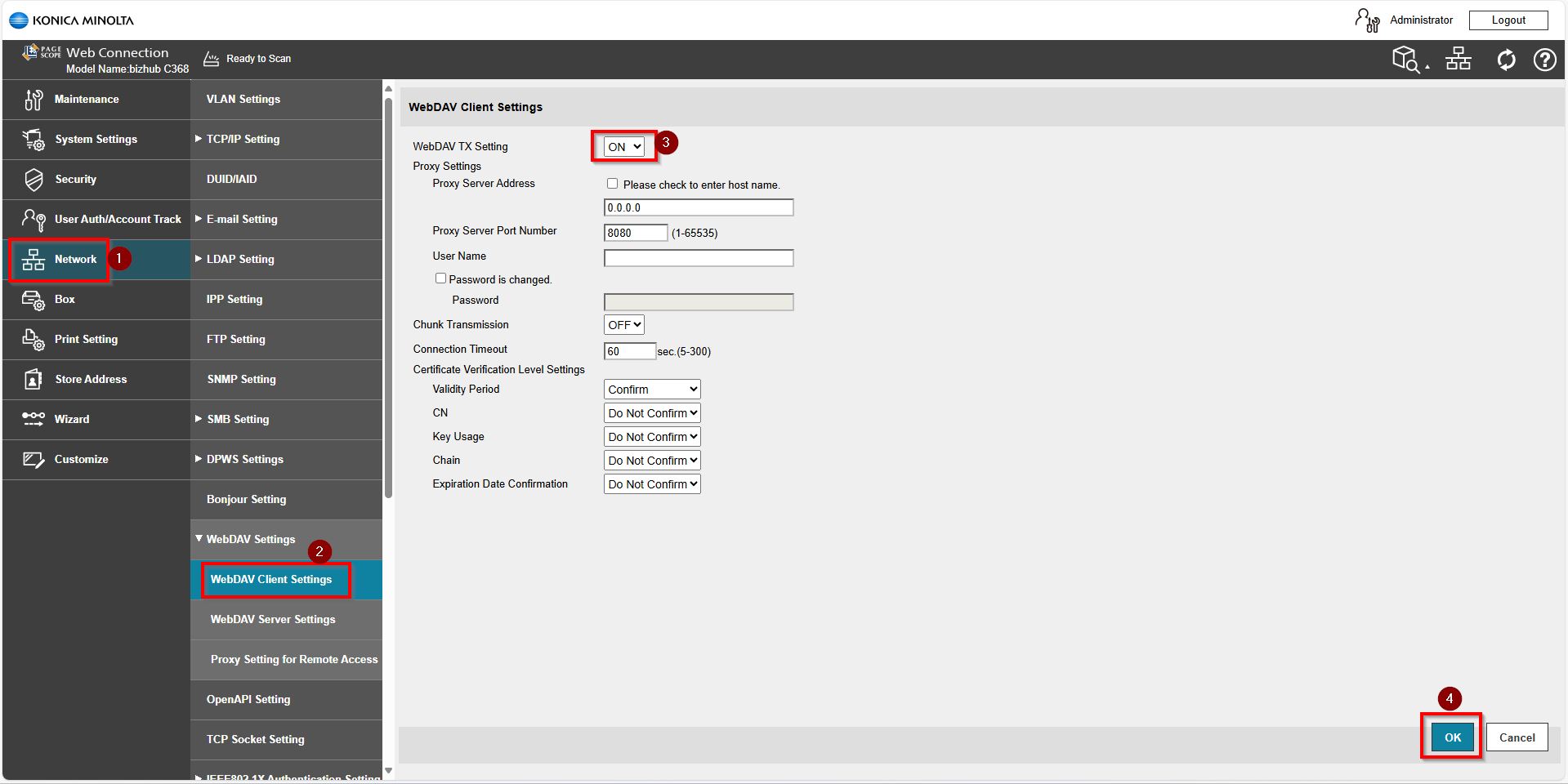The image size is (1568, 784).
Task: Open the help question mark icon
Action: coord(1544,59)
